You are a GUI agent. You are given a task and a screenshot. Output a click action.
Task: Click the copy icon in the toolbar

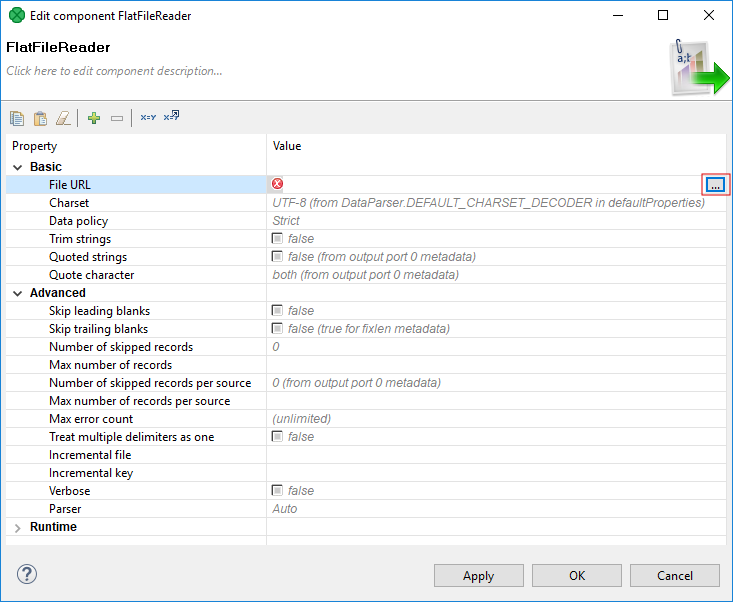tap(17, 118)
